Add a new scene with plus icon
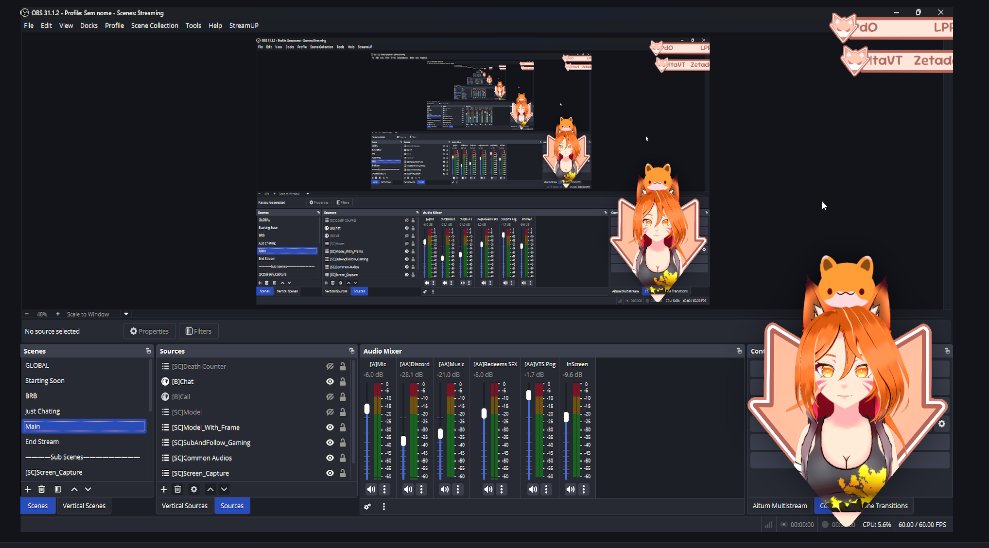This screenshot has width=989, height=548. point(28,489)
